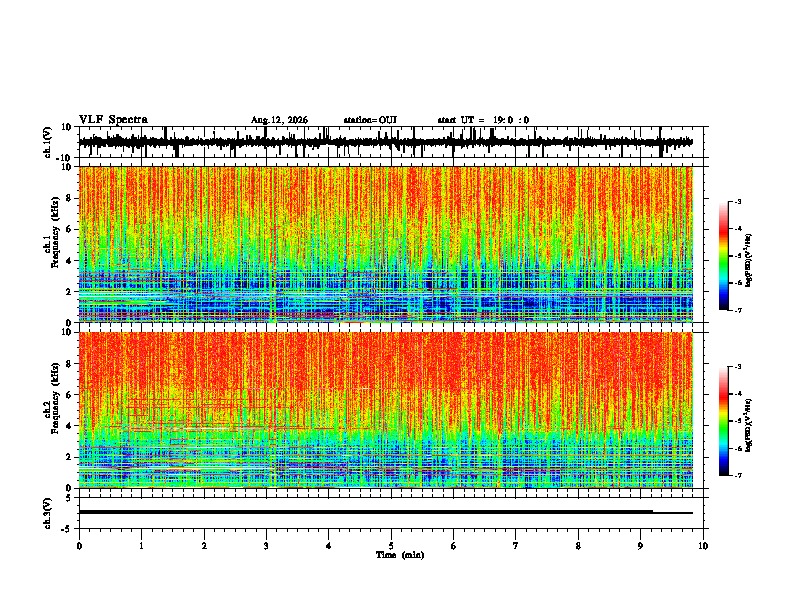Image resolution: width=792 pixels, height=612 pixels.
Task: Select the ch.1 spectrogram color bar
Action: coord(723,256)
